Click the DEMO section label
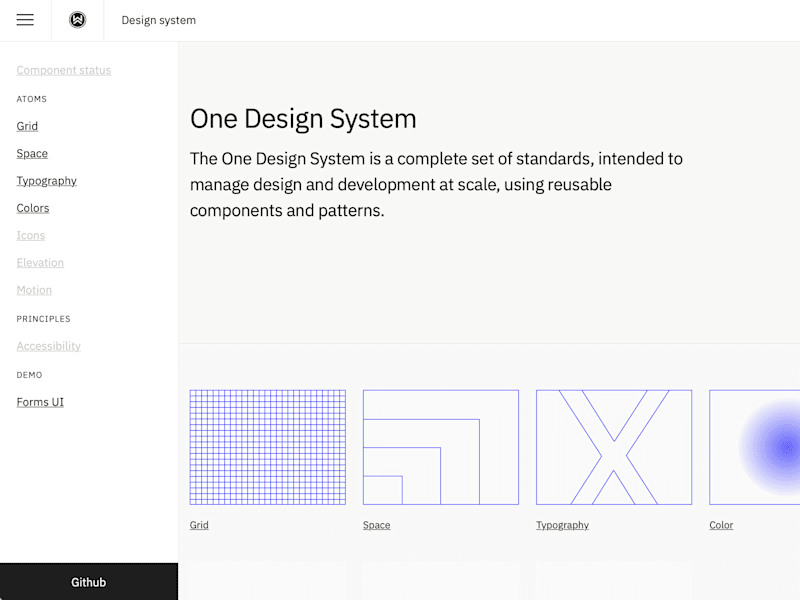This screenshot has width=800, height=600. click(29, 375)
